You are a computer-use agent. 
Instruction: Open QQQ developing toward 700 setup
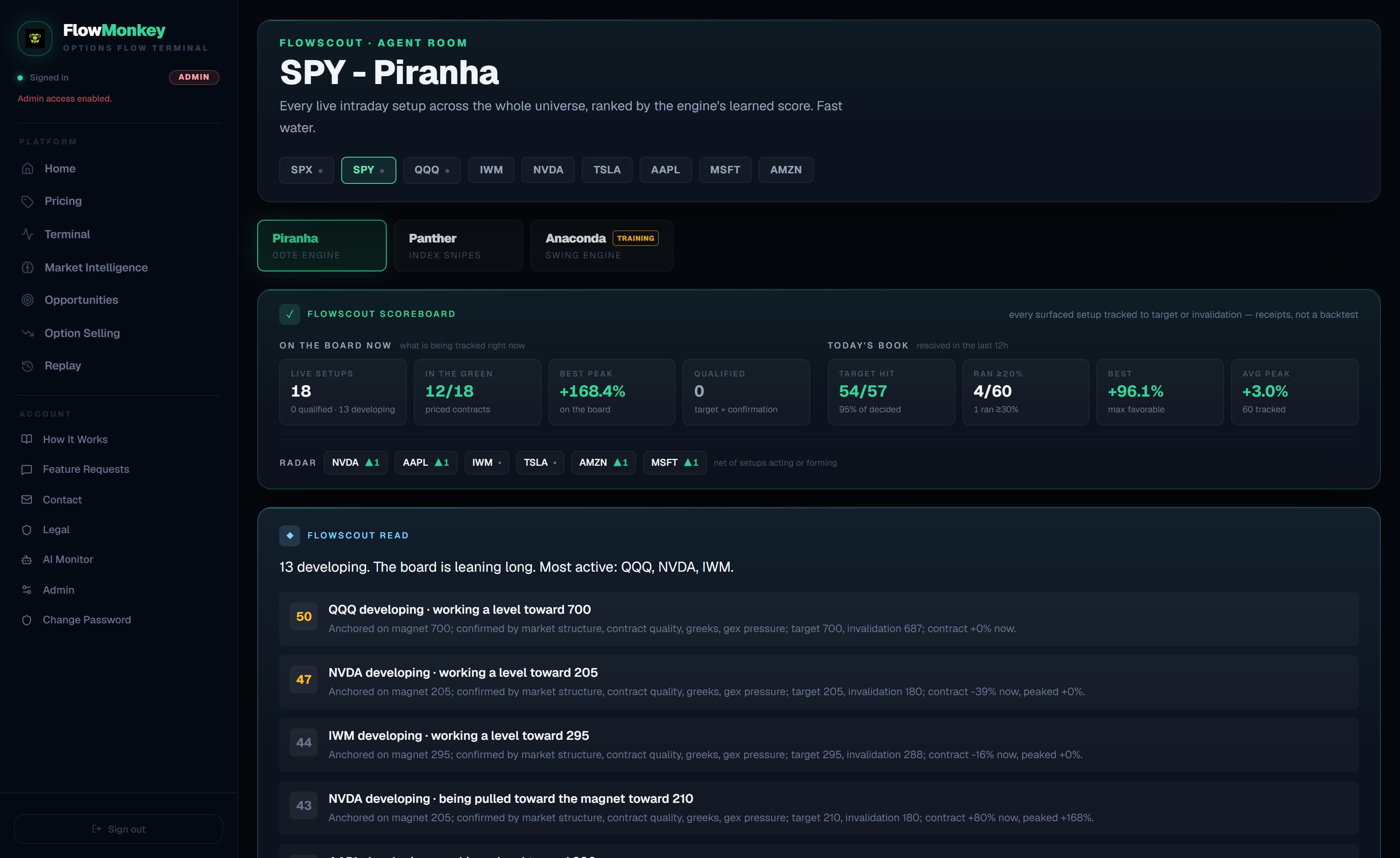pyautogui.click(x=819, y=619)
